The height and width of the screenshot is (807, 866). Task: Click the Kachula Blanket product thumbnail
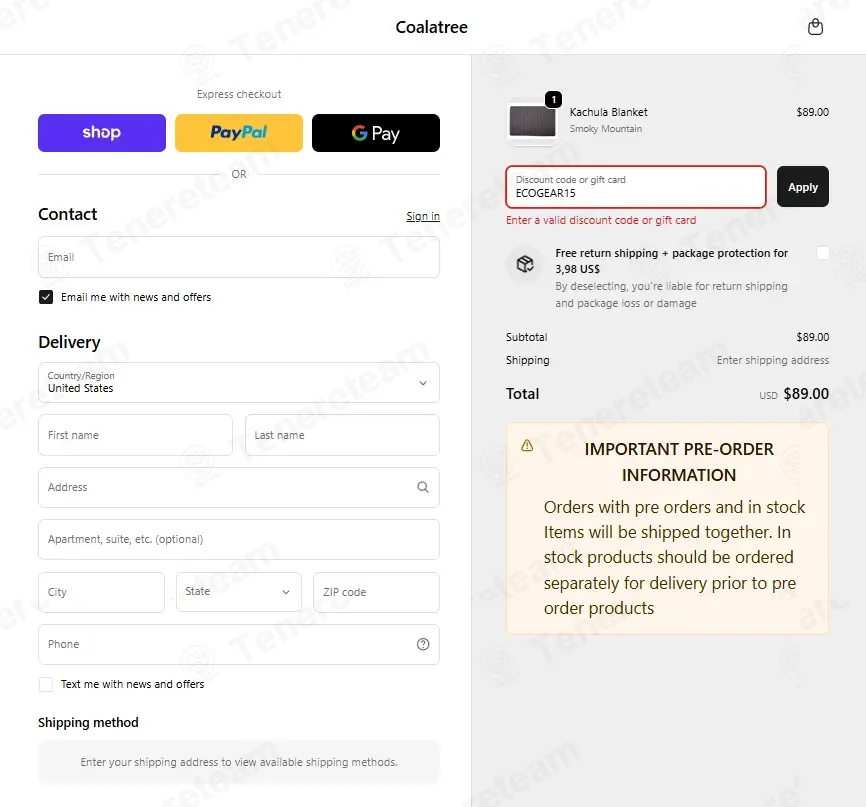point(532,121)
